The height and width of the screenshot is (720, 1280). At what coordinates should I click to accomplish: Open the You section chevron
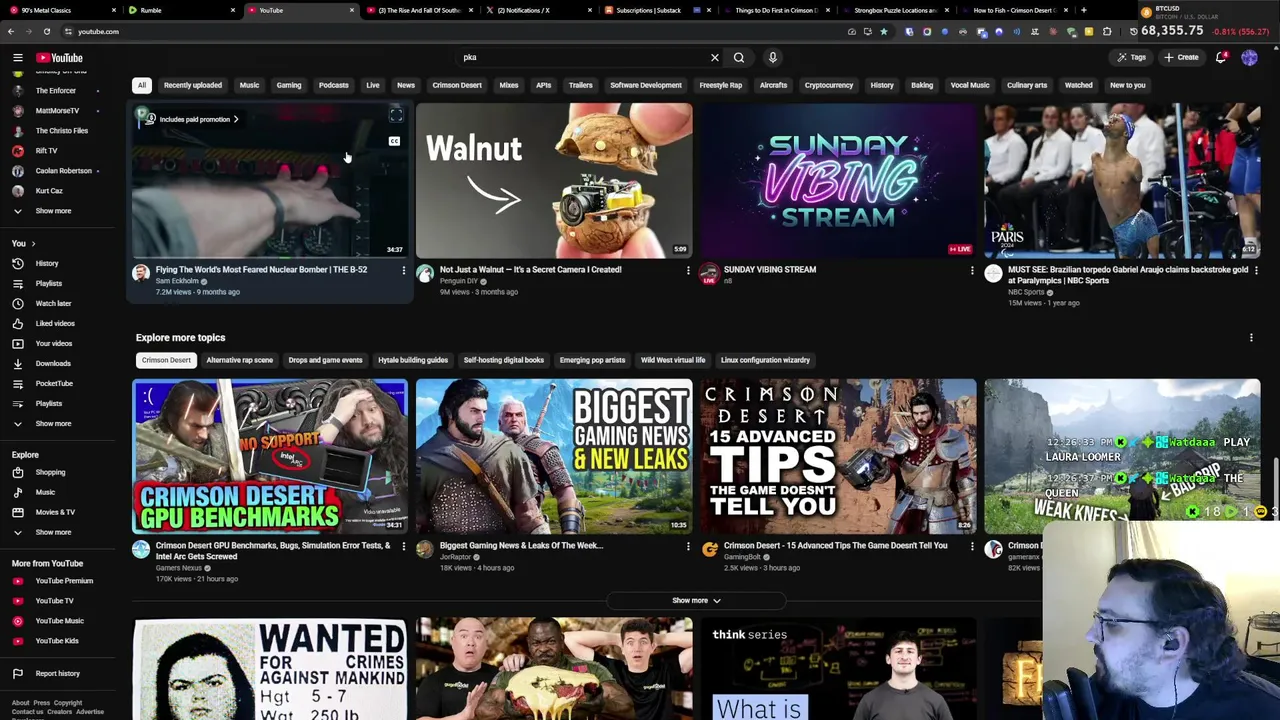(x=33, y=243)
